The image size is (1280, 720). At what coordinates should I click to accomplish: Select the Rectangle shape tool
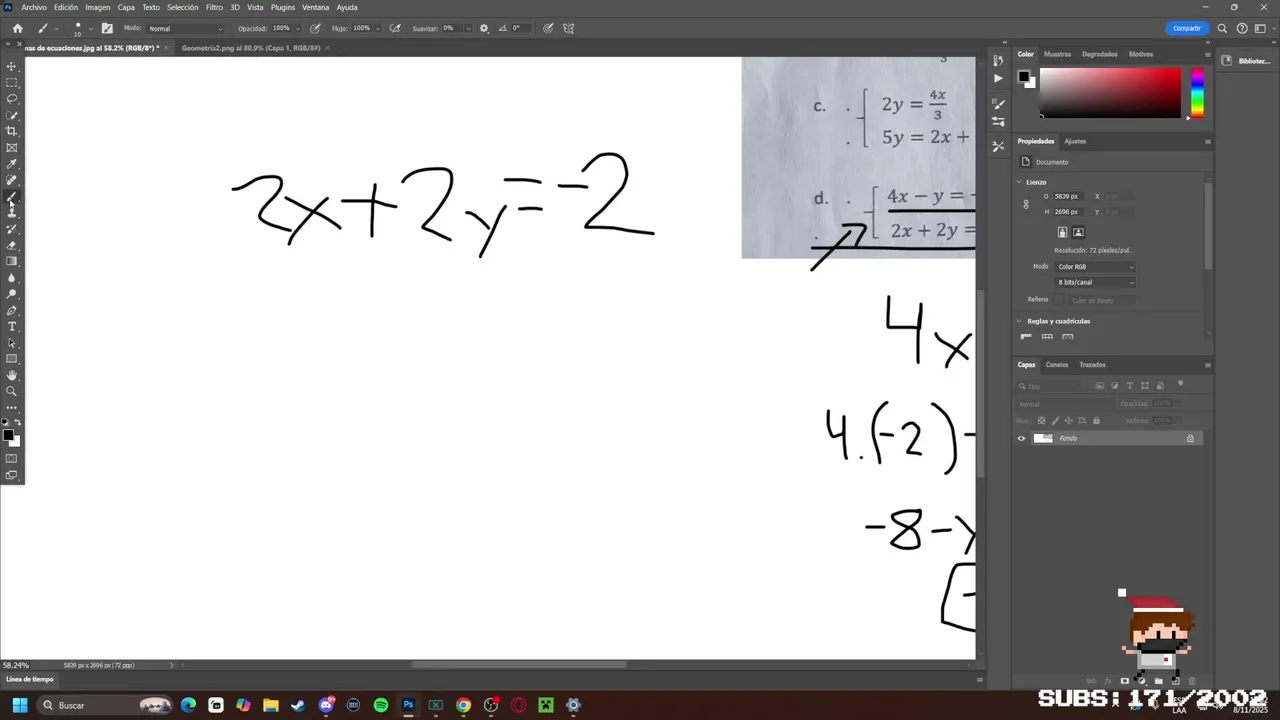click(12, 359)
